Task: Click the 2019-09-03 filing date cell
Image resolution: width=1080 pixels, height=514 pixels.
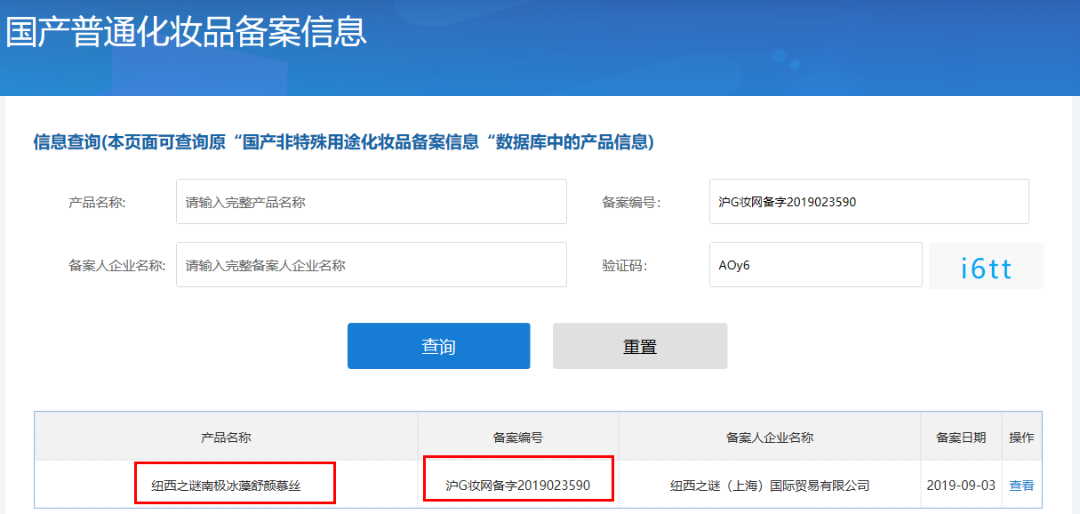Action: click(960, 486)
